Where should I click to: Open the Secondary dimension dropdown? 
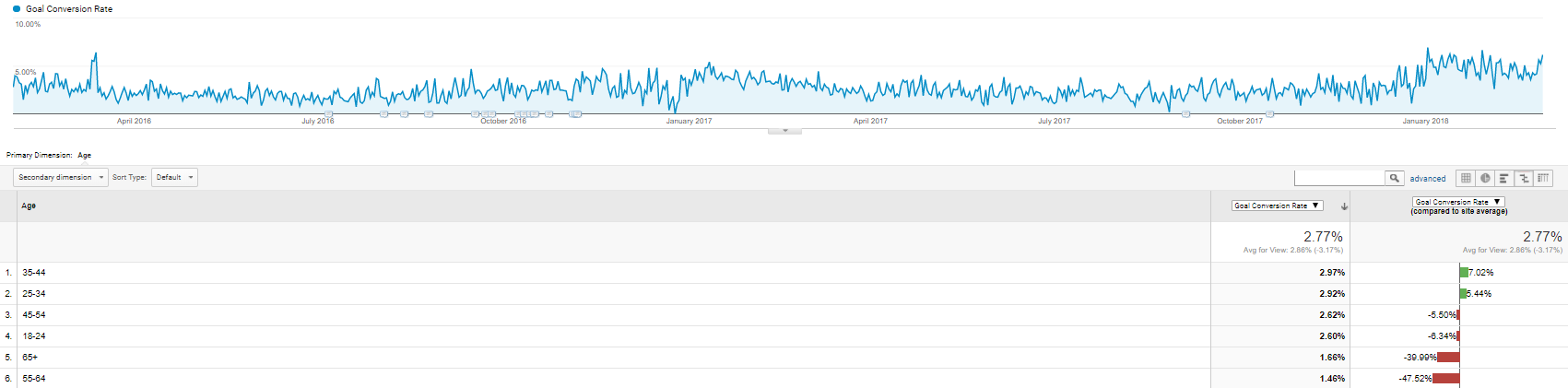coord(61,177)
